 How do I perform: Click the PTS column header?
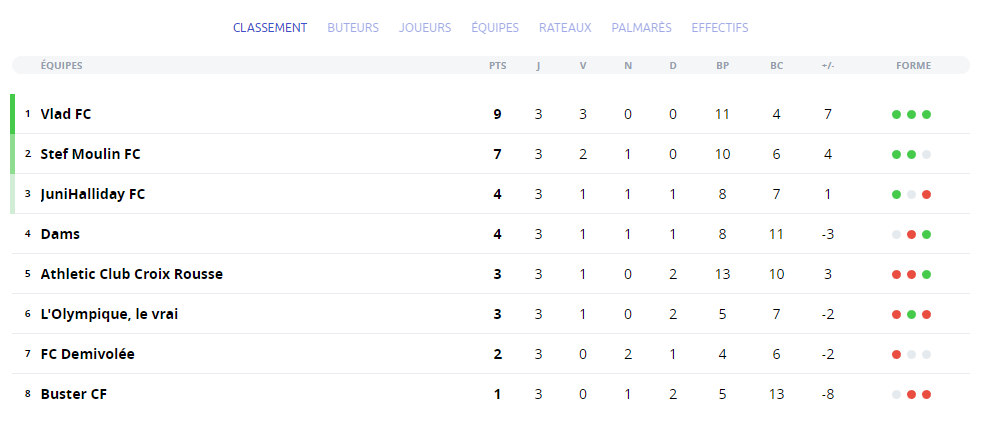pyautogui.click(x=498, y=66)
